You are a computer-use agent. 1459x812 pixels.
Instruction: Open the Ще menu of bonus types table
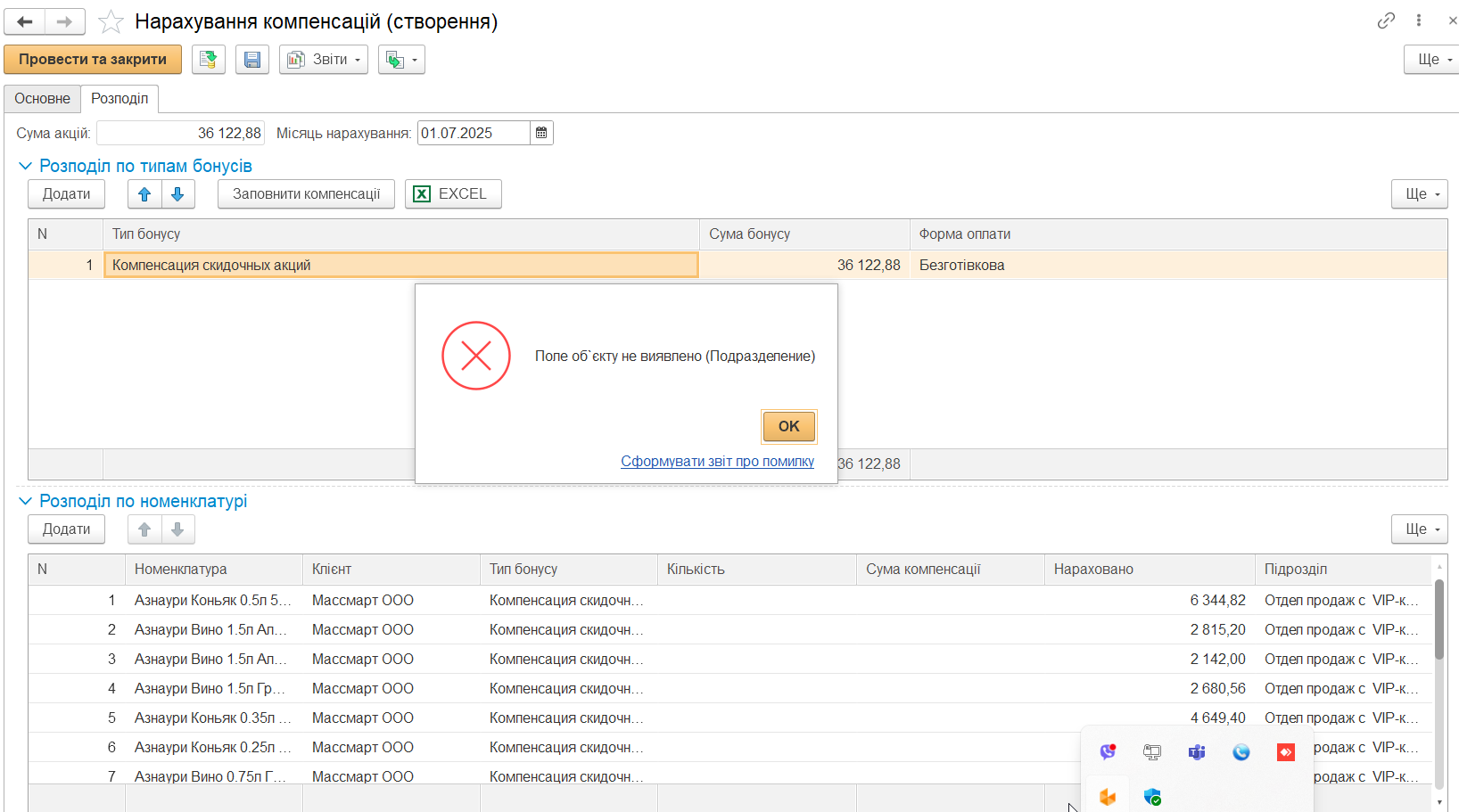(1420, 194)
